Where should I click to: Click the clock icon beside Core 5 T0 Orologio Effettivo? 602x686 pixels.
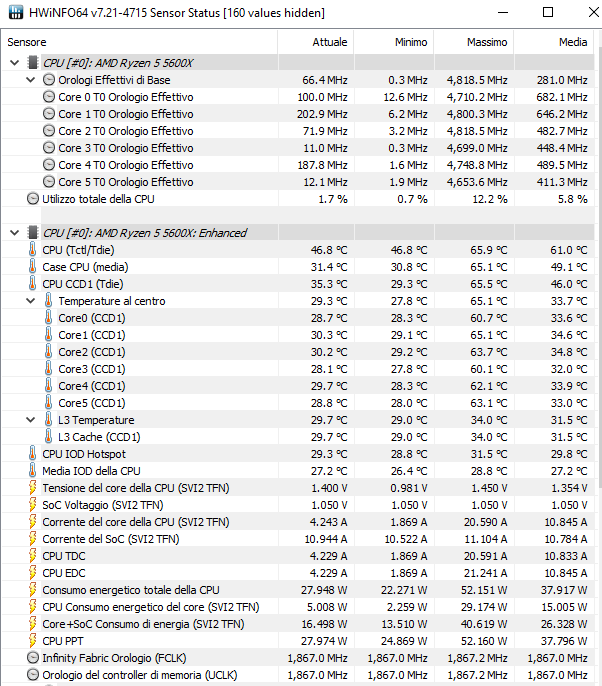pyautogui.click(x=49, y=182)
